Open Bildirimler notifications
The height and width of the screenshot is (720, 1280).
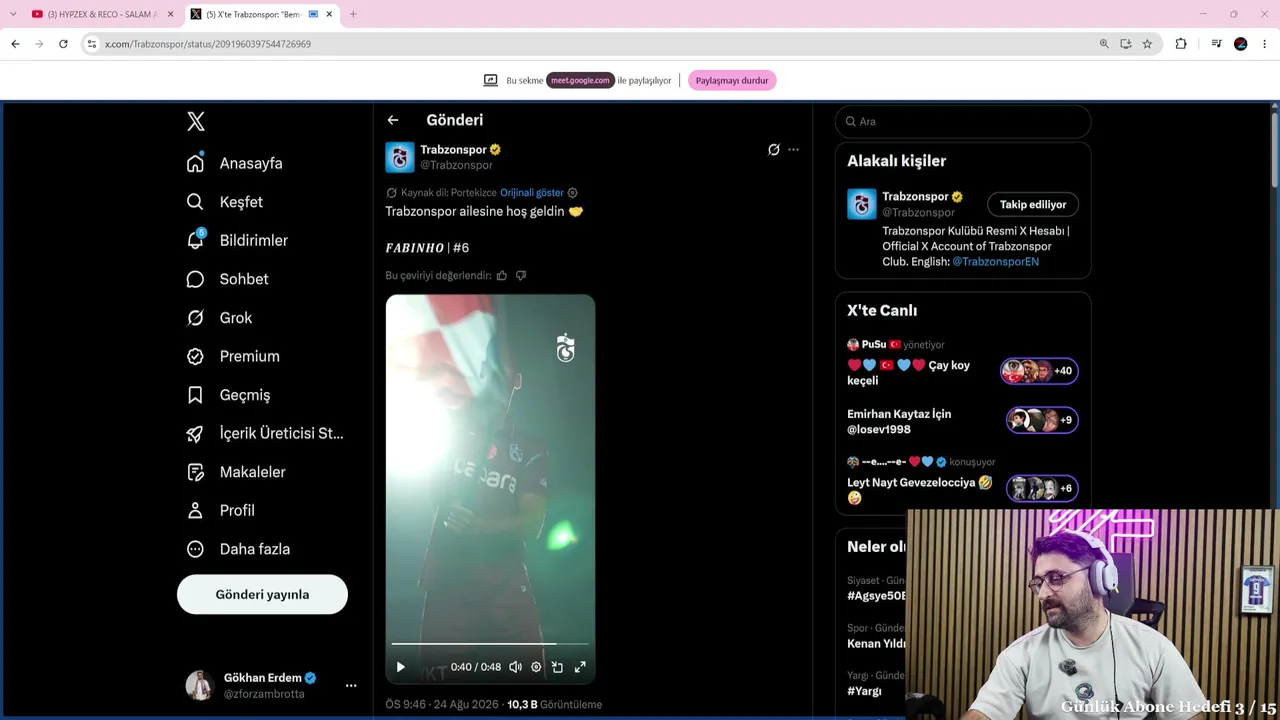[238, 240]
